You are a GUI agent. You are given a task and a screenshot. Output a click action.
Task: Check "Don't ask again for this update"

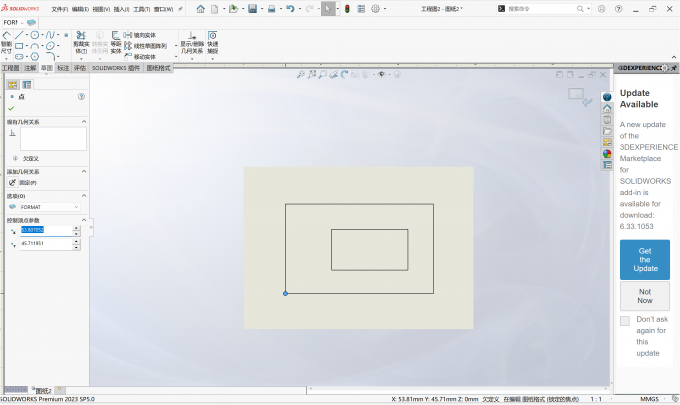[x=624, y=321]
